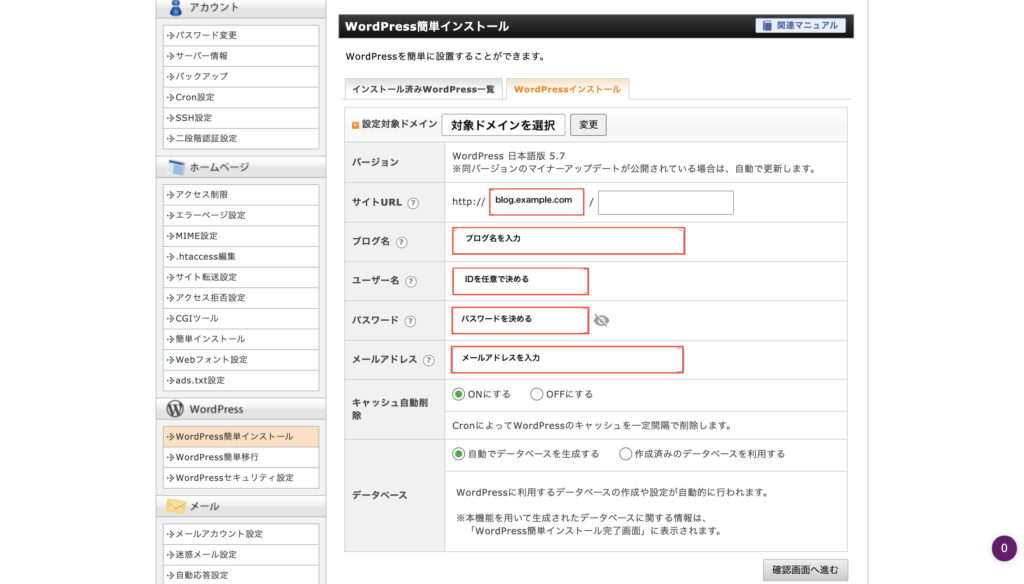
Task: Open 迷惑メール設定 in sidebar
Action: pyautogui.click(x=241, y=555)
